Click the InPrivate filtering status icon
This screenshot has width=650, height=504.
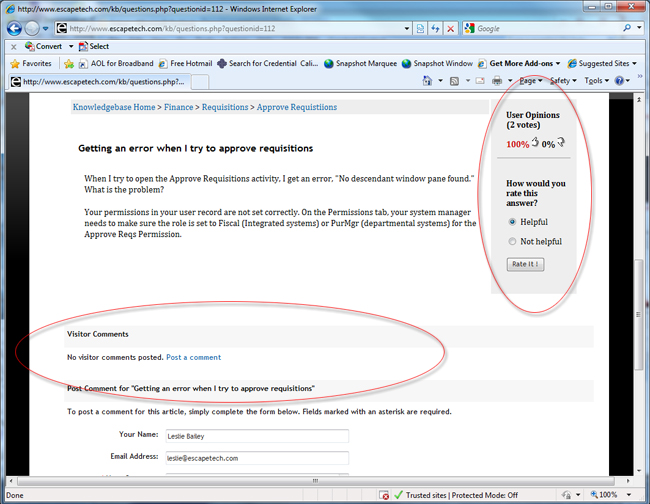click(566, 495)
